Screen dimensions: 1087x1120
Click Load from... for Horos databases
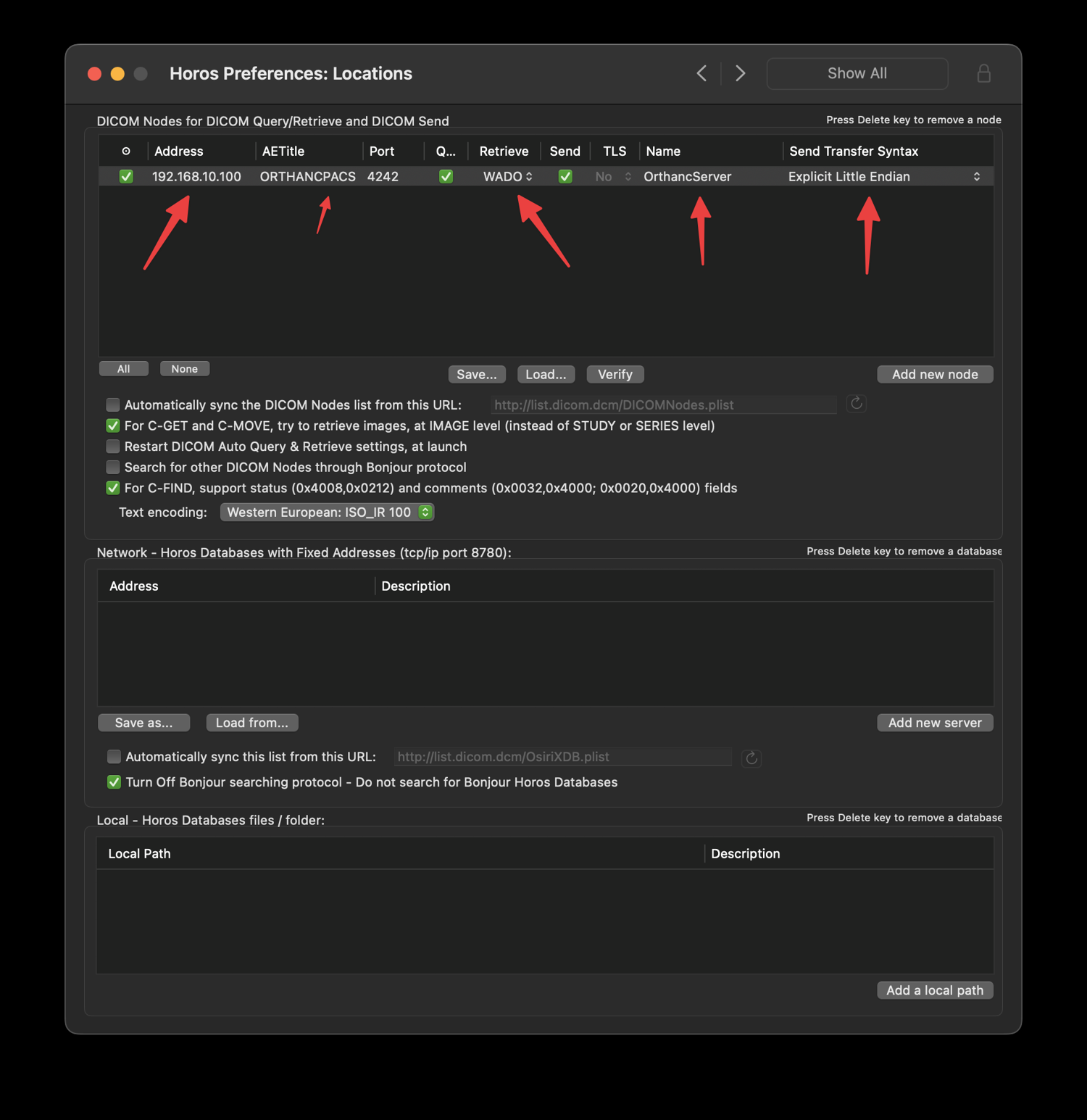click(252, 723)
